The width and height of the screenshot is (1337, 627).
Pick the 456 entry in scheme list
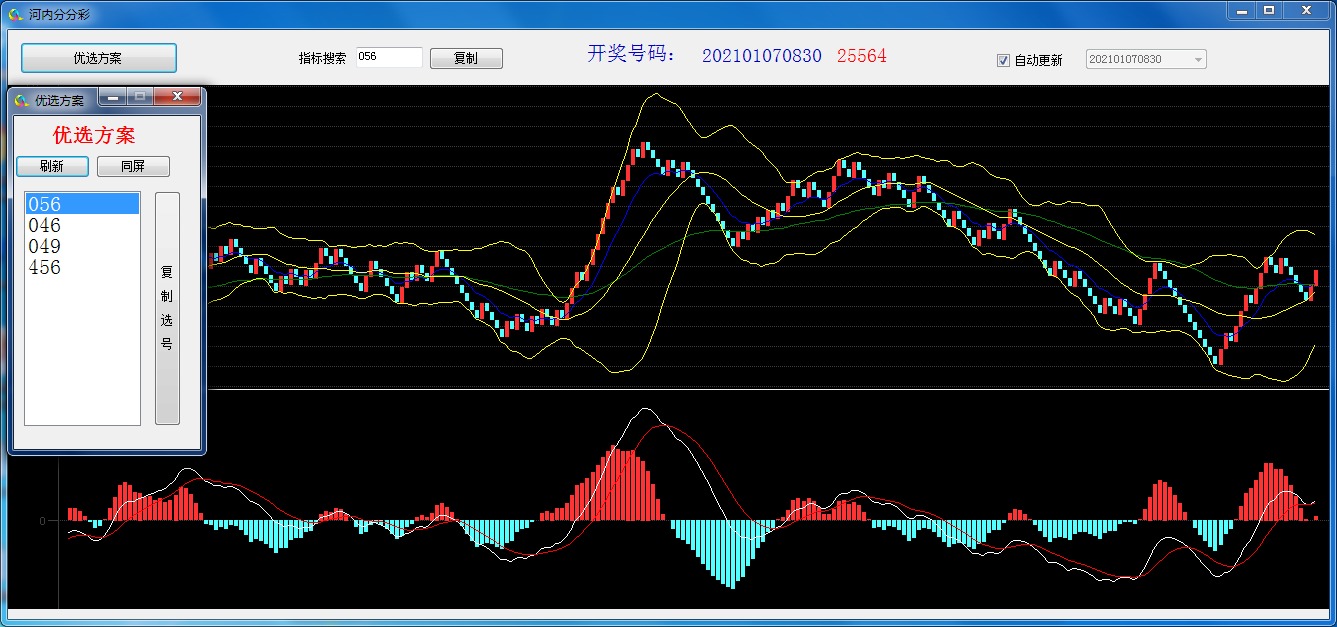[x=82, y=267]
